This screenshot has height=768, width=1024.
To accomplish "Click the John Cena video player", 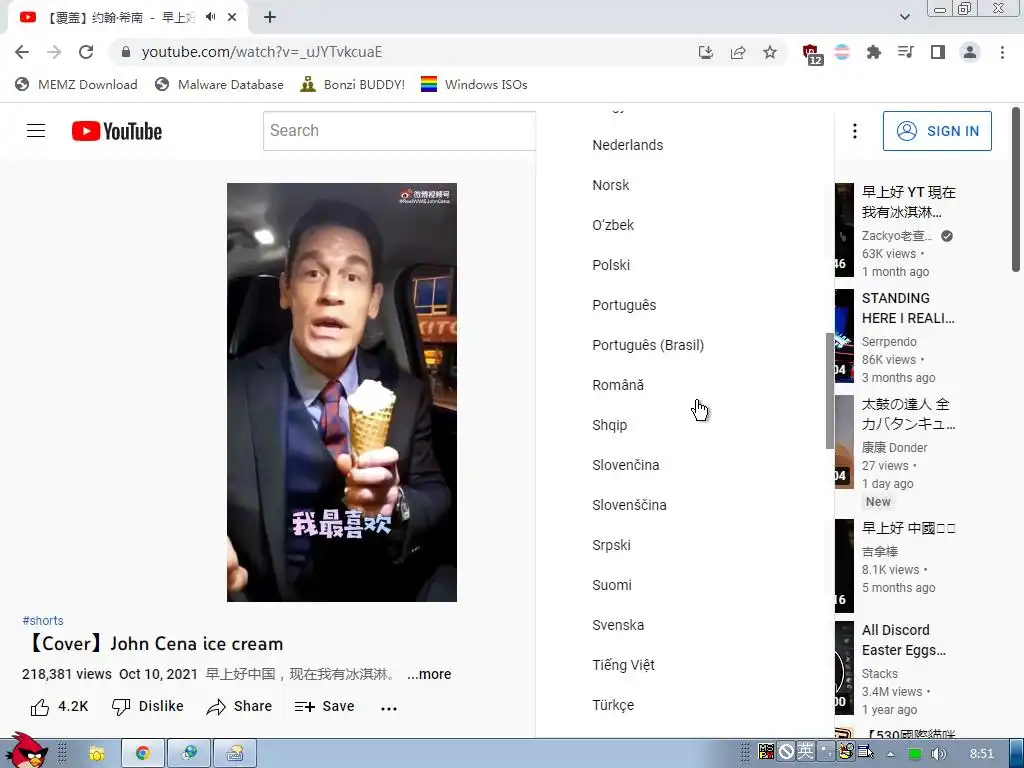I will point(342,392).
